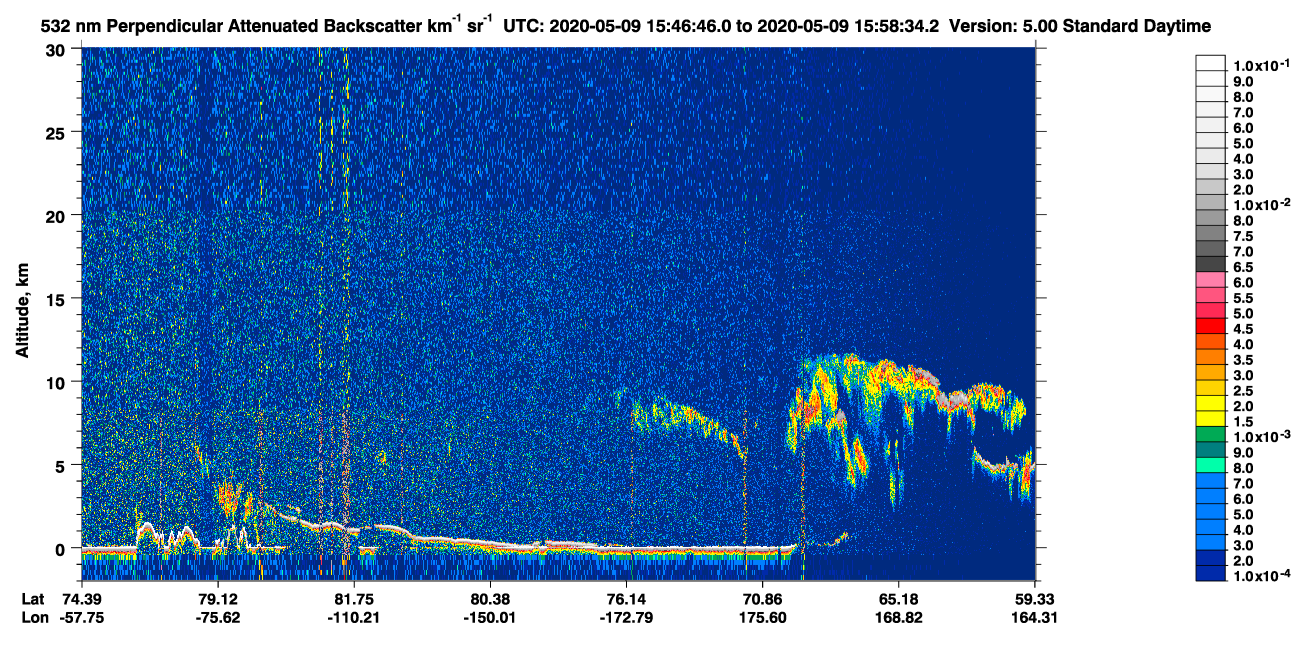The height and width of the screenshot is (667, 1300).
Task: Click the latitude value "74.39"
Action: click(82, 598)
